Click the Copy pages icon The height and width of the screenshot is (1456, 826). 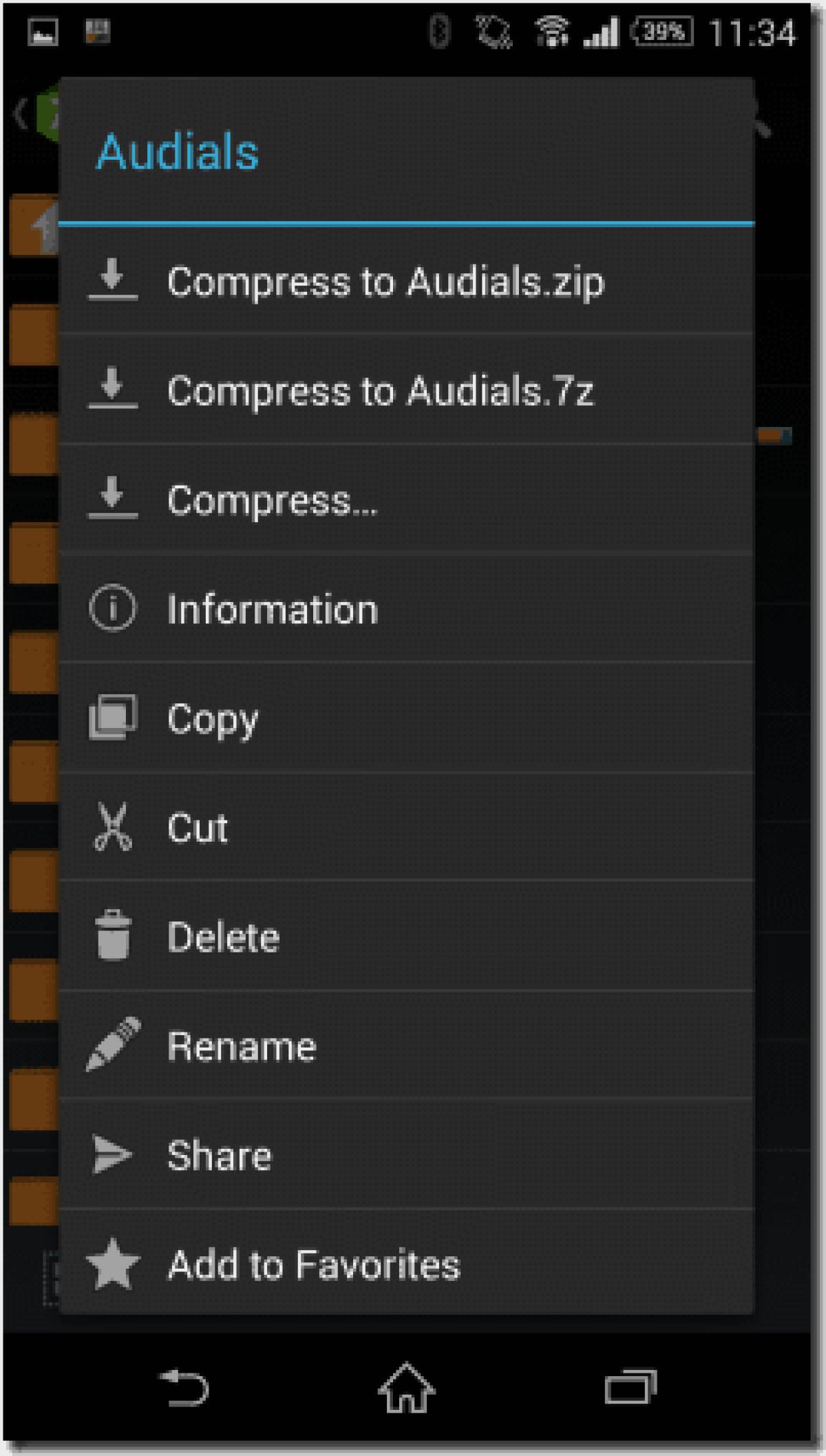tap(114, 716)
